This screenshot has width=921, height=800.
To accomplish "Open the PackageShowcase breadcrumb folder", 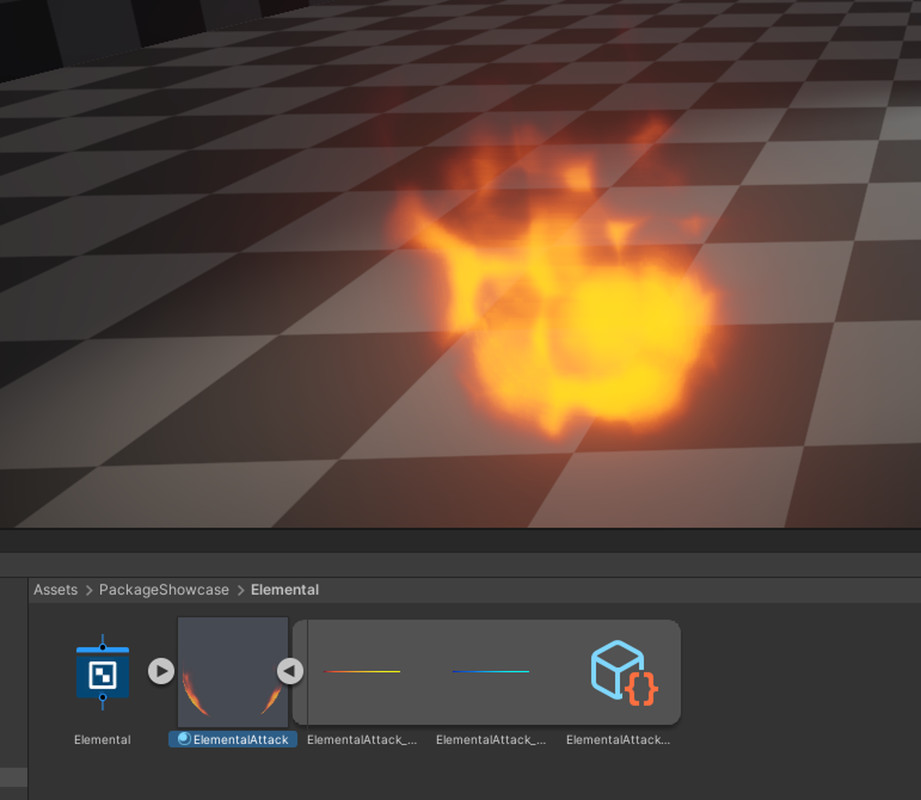I will click(x=164, y=590).
